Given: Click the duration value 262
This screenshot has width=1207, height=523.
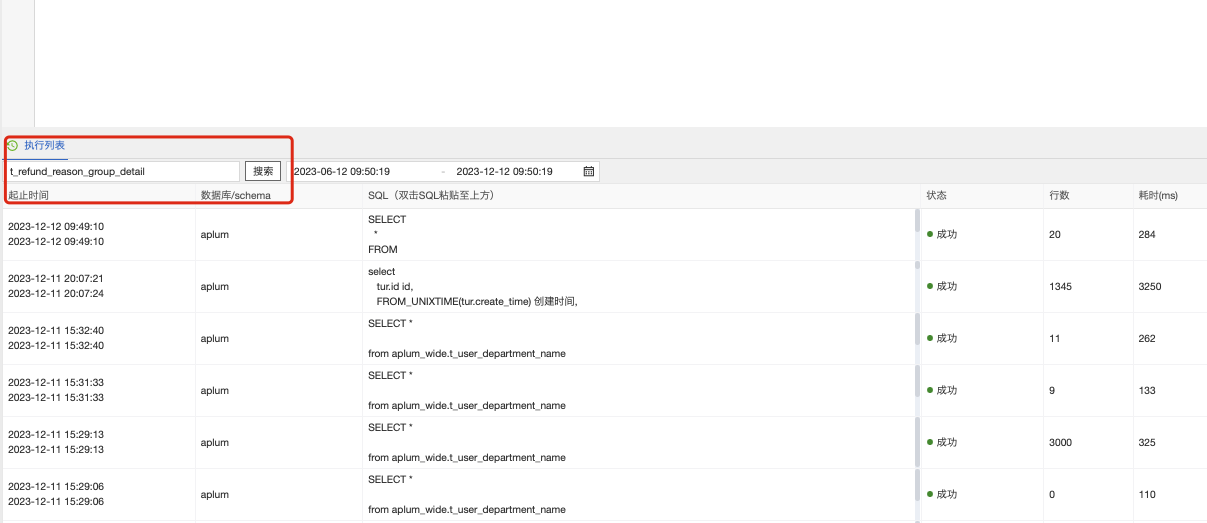Looking at the screenshot, I should 1146,338.
